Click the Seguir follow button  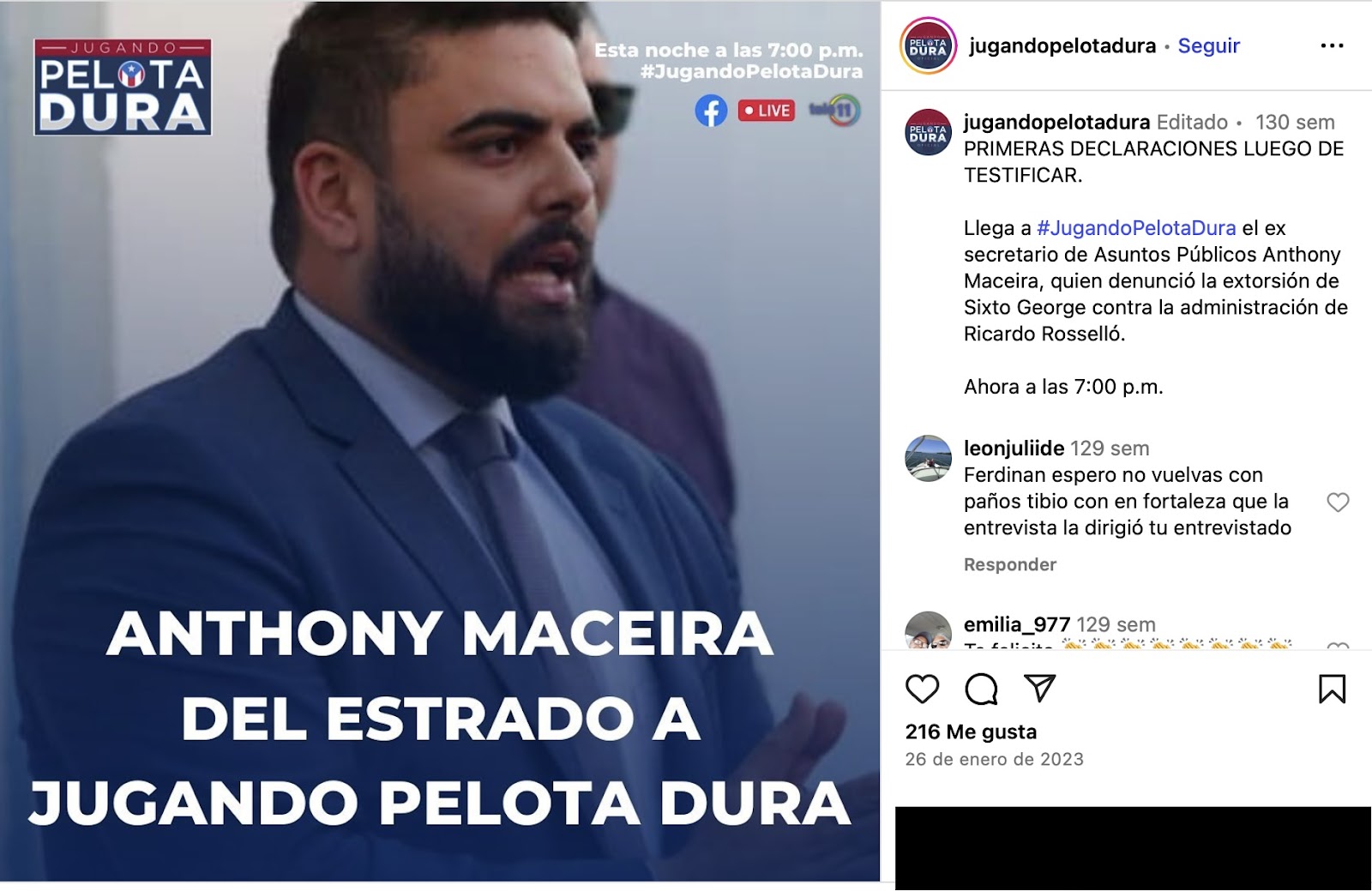pyautogui.click(x=1208, y=45)
